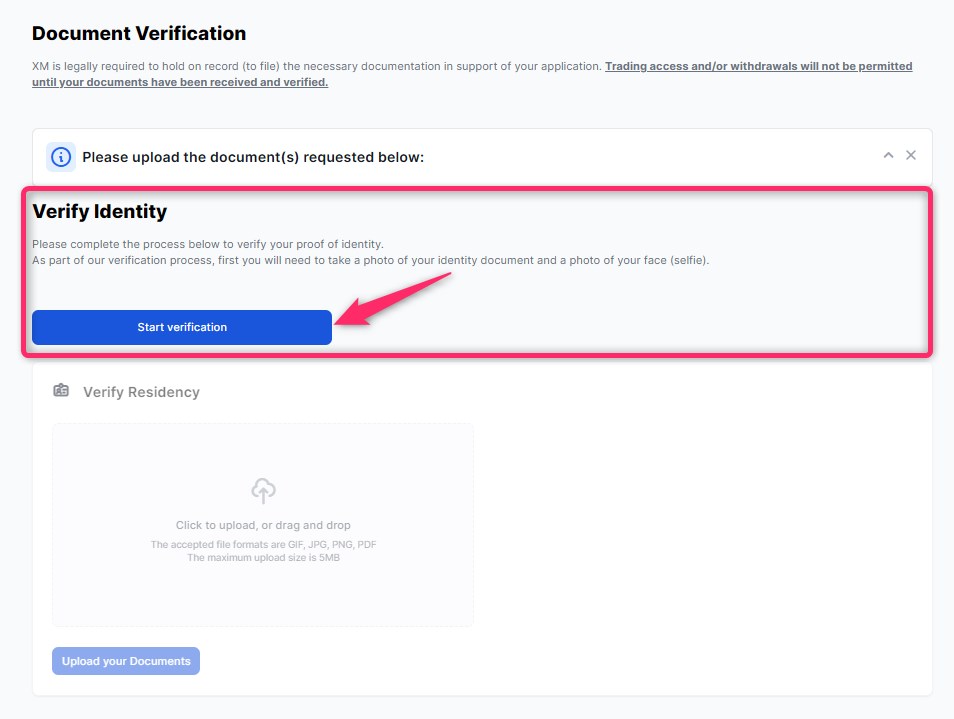Click the Verify Residency section title
The height and width of the screenshot is (719, 954).
point(141,392)
